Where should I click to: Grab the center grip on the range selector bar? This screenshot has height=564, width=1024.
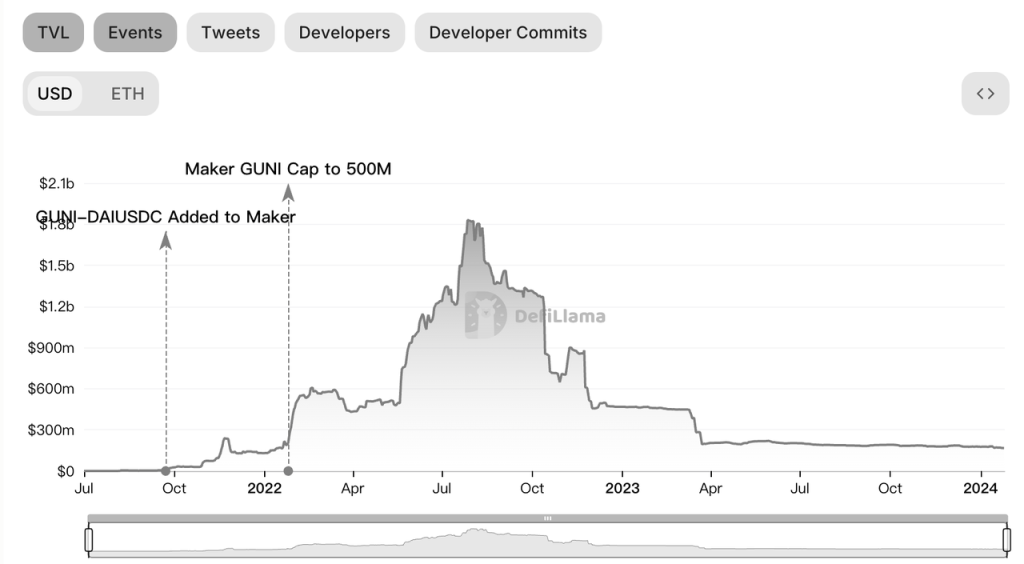(547, 518)
